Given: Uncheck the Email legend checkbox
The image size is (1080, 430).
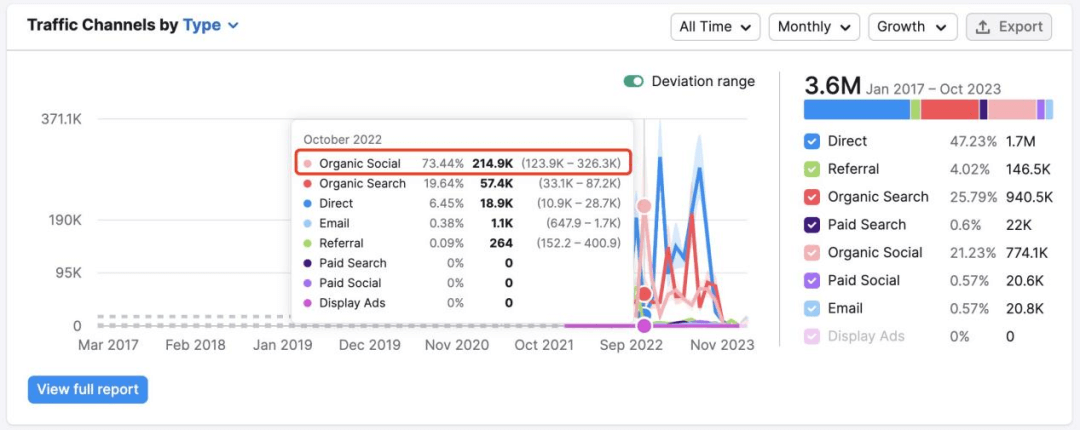Looking at the screenshot, I should (812, 309).
